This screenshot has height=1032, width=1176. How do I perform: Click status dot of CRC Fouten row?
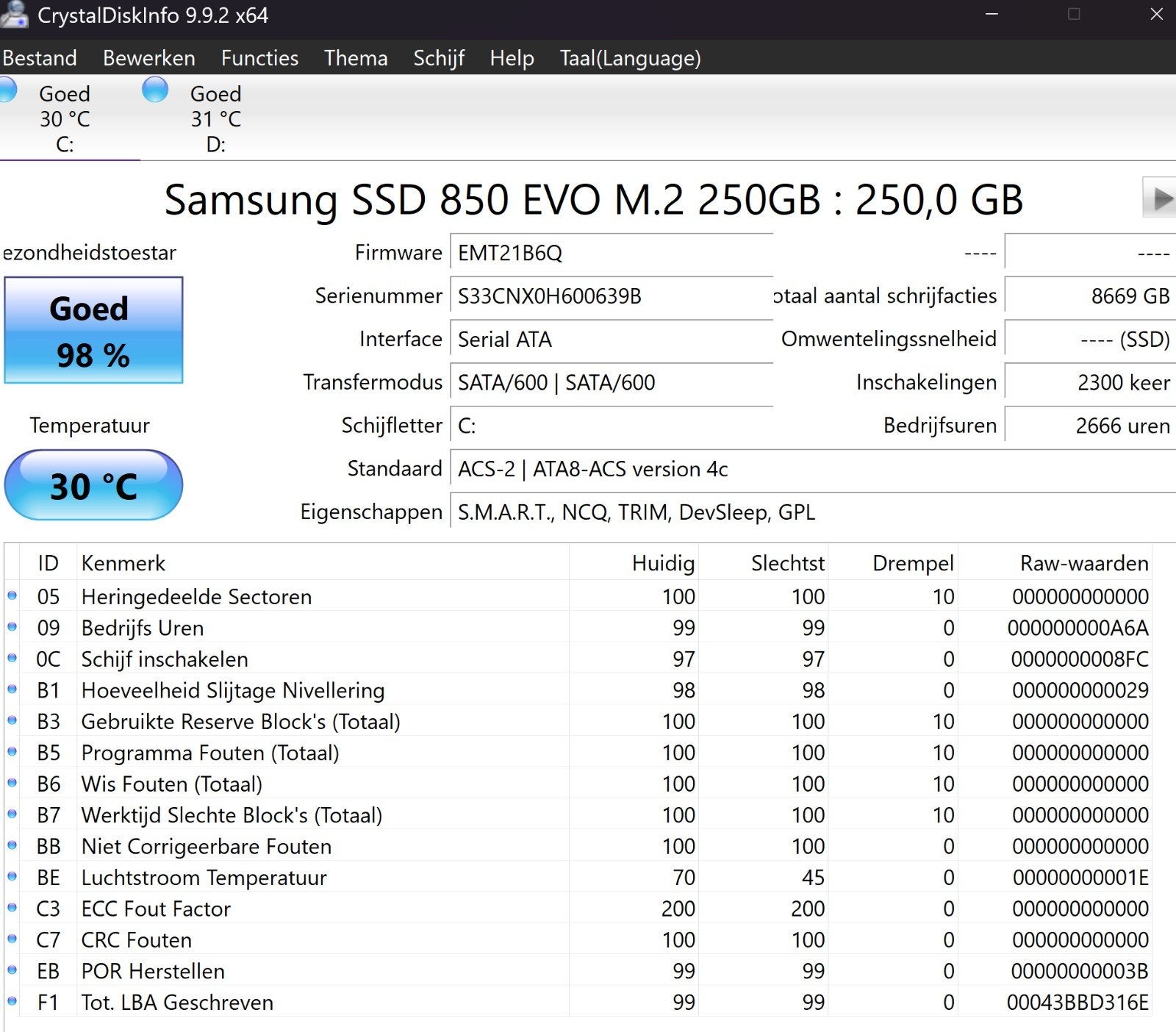(12, 939)
